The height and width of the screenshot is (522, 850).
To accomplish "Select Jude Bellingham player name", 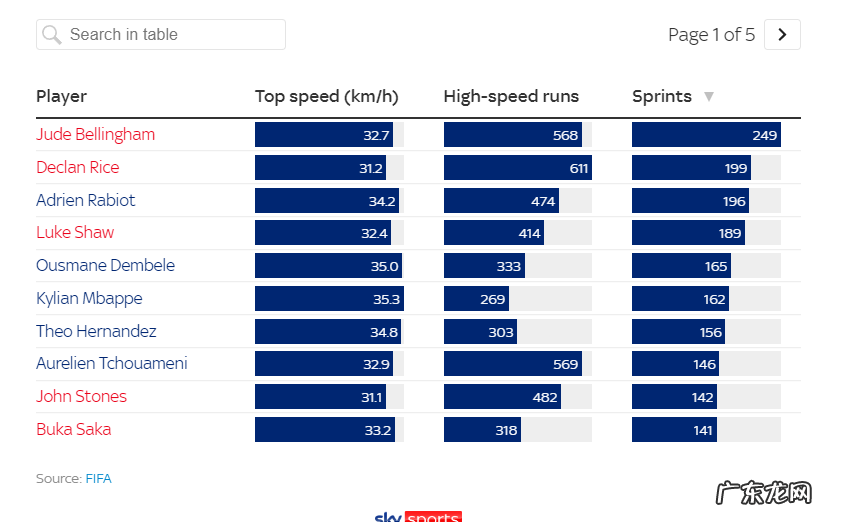I will tap(96, 135).
